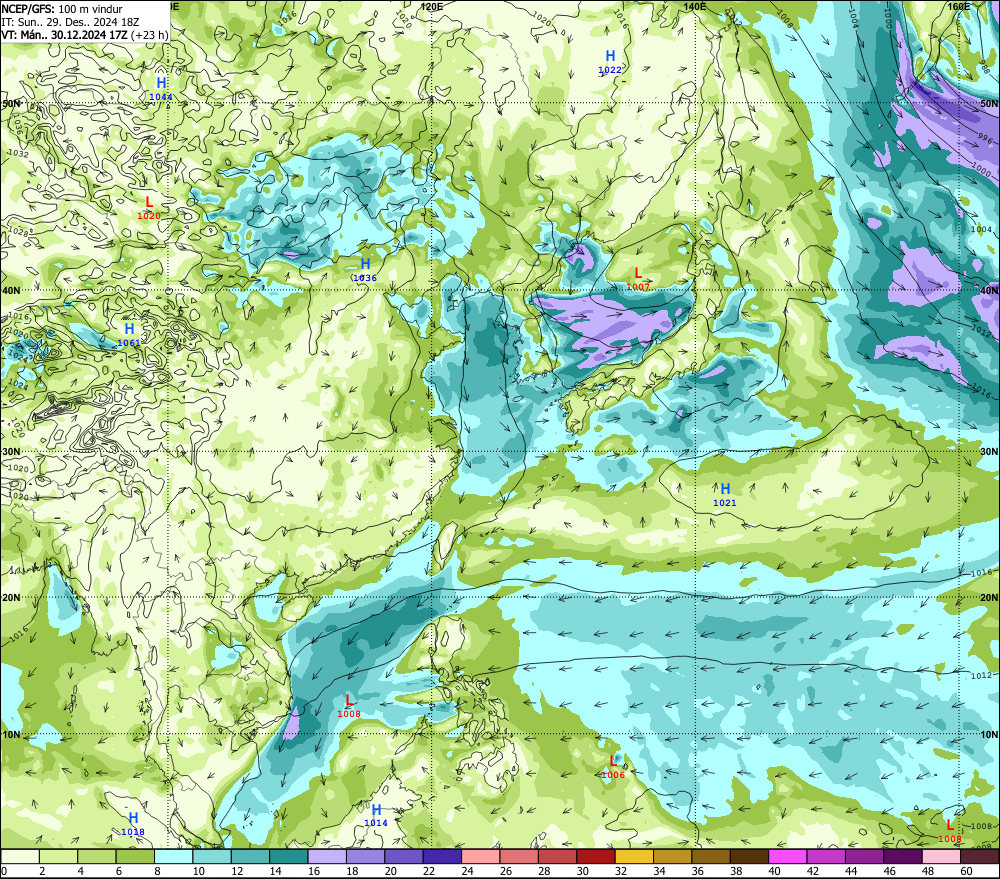Select the gold 32–34 legend swatch

click(x=634, y=856)
